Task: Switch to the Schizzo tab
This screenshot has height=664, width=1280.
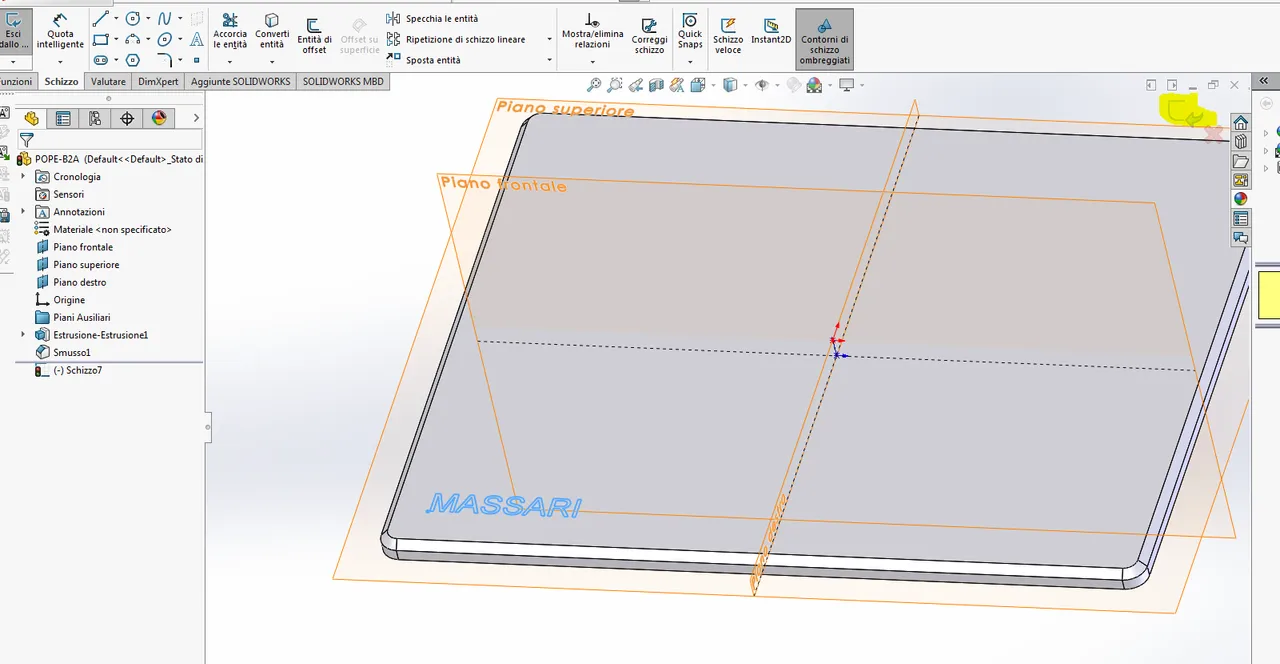Action: click(61, 82)
